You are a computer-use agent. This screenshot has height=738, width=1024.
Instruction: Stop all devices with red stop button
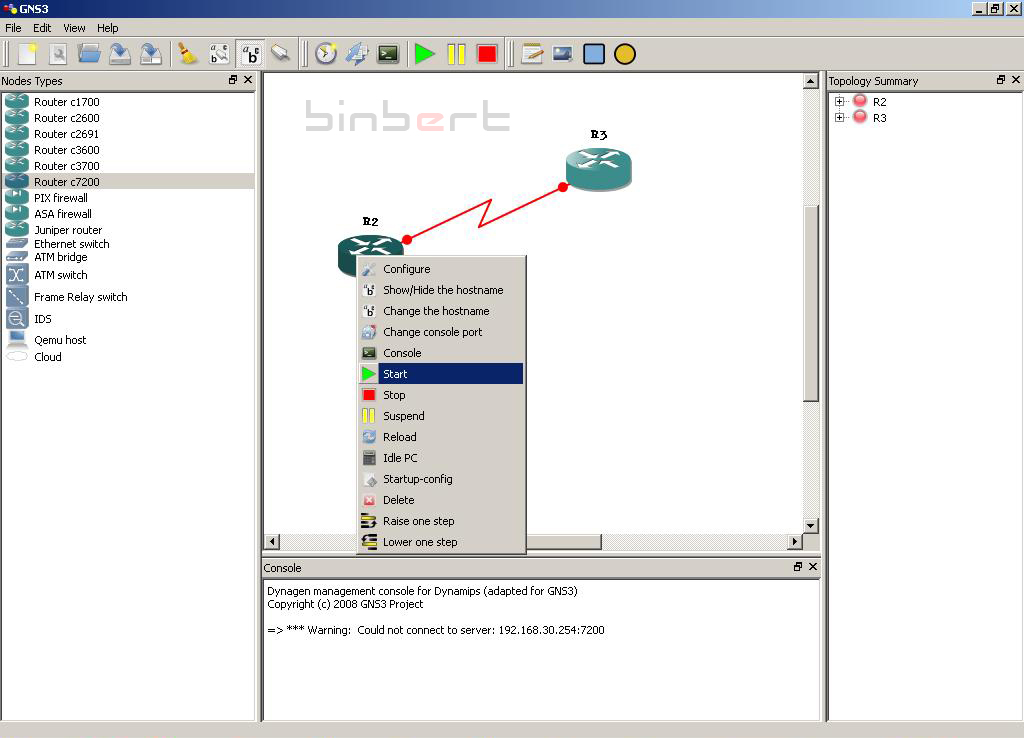pyautogui.click(x=487, y=54)
